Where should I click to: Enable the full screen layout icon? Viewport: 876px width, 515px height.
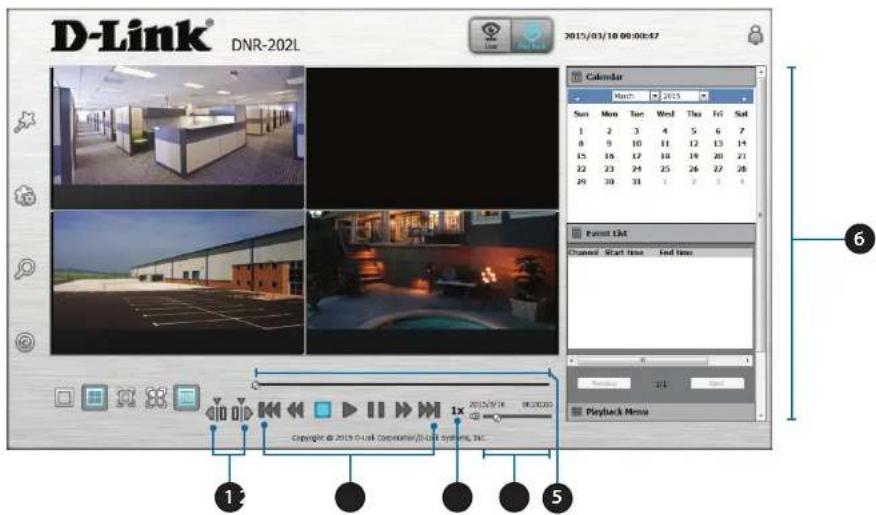156,398
